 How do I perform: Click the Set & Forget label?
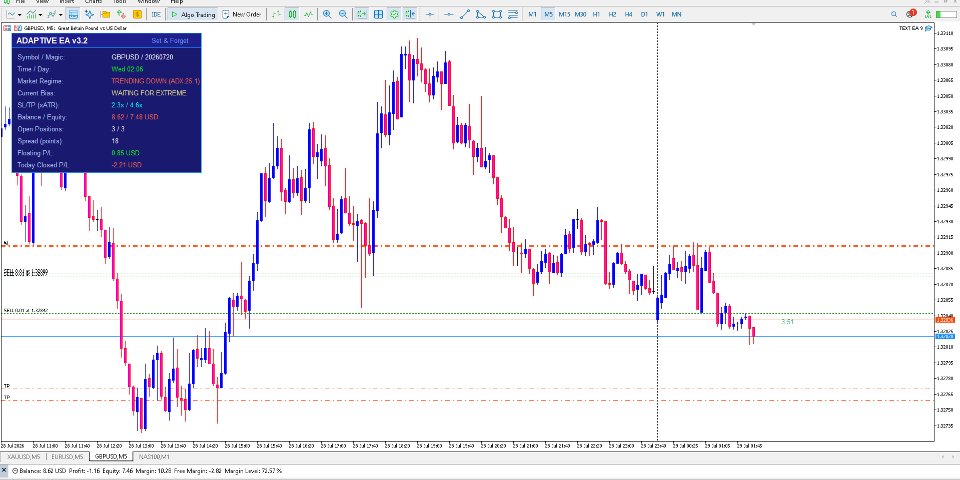click(170, 40)
